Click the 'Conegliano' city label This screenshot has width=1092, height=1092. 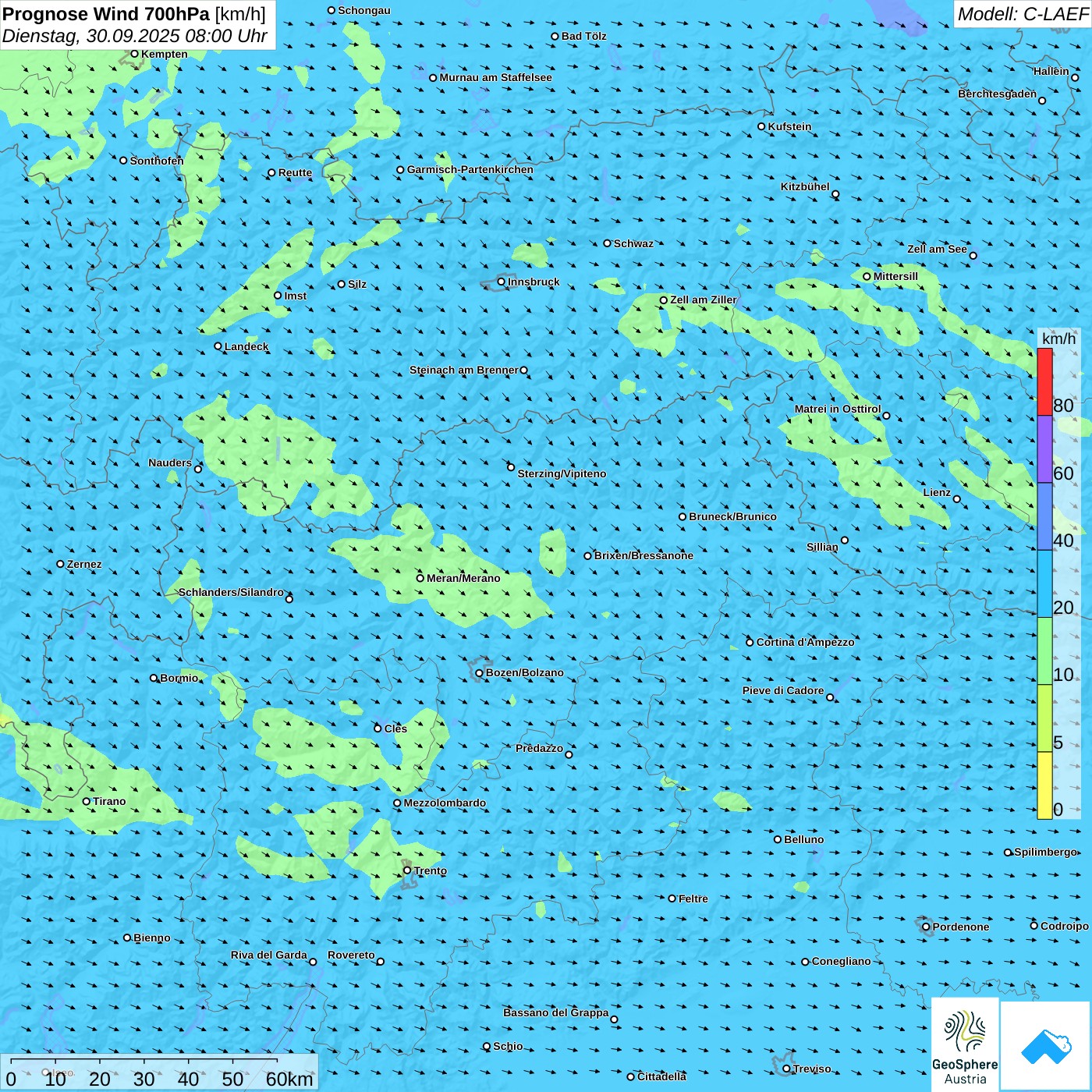(841, 961)
